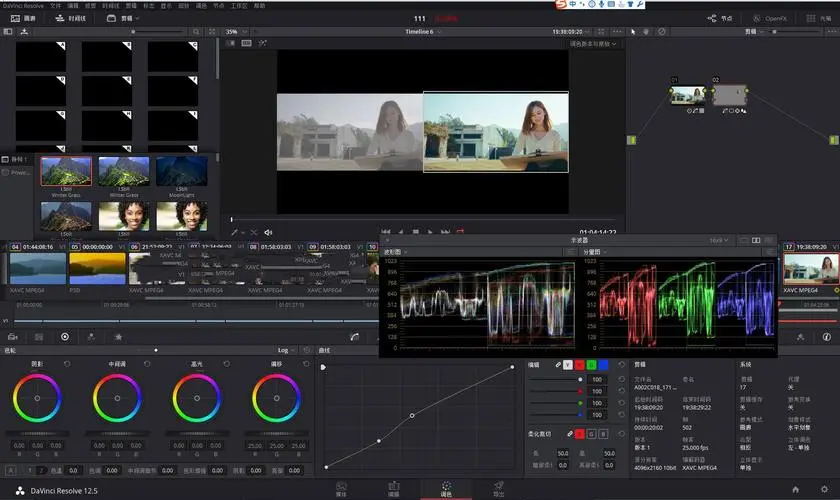Screen dimensions: 840x500
Task: Open project settings gear icon
Action: tap(824, 489)
